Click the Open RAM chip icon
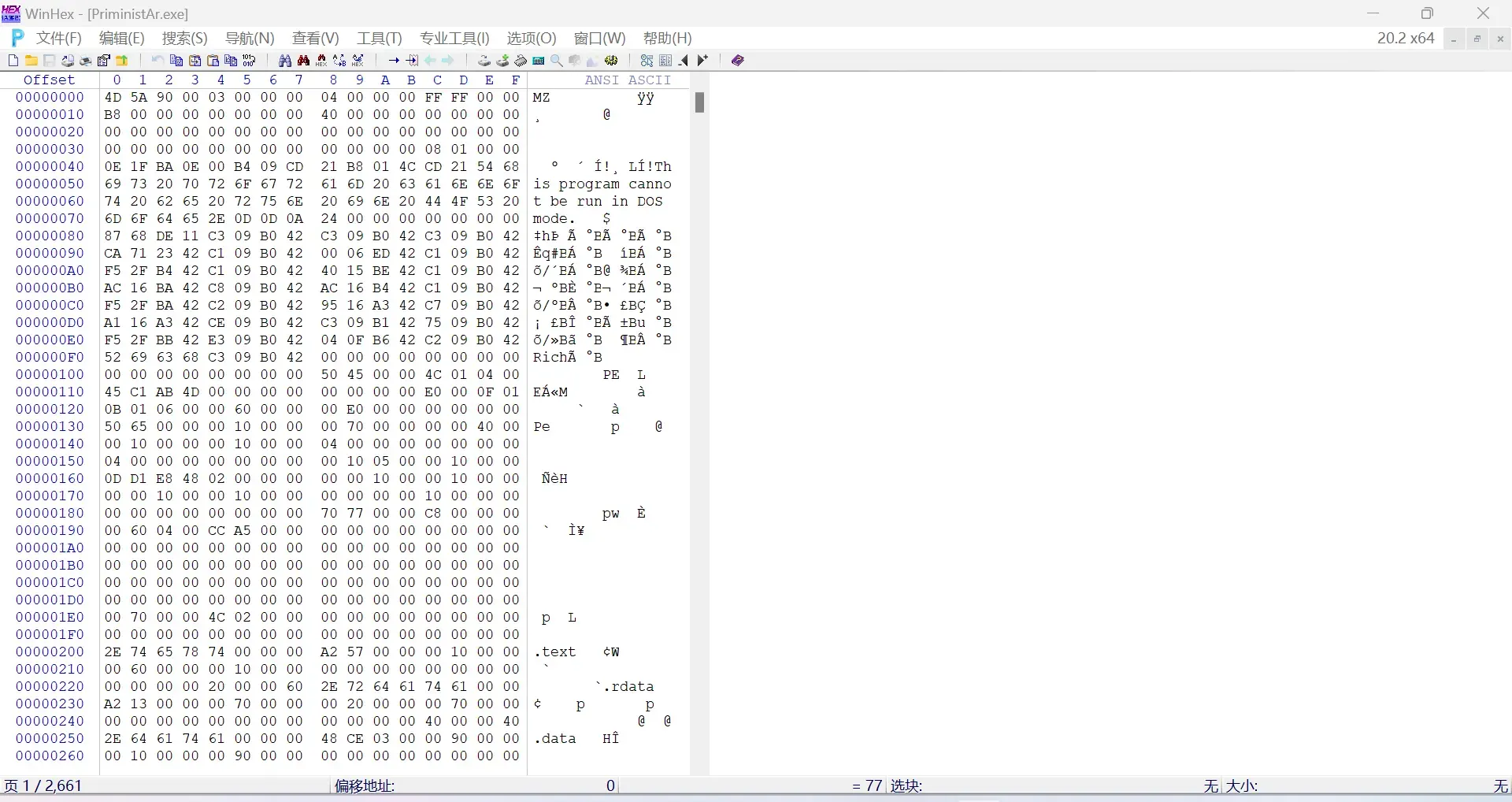Viewport: 1512px width, 802px height. click(x=521, y=61)
